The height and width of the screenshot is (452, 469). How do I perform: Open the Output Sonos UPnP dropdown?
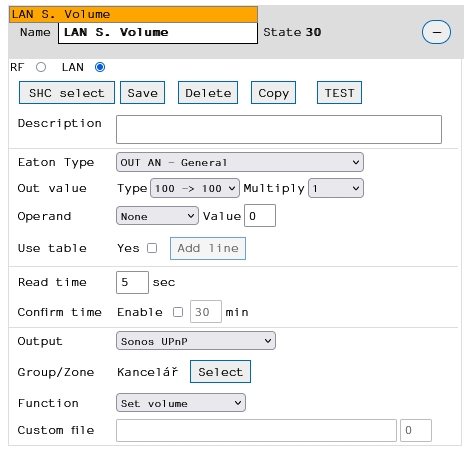[x=196, y=341]
